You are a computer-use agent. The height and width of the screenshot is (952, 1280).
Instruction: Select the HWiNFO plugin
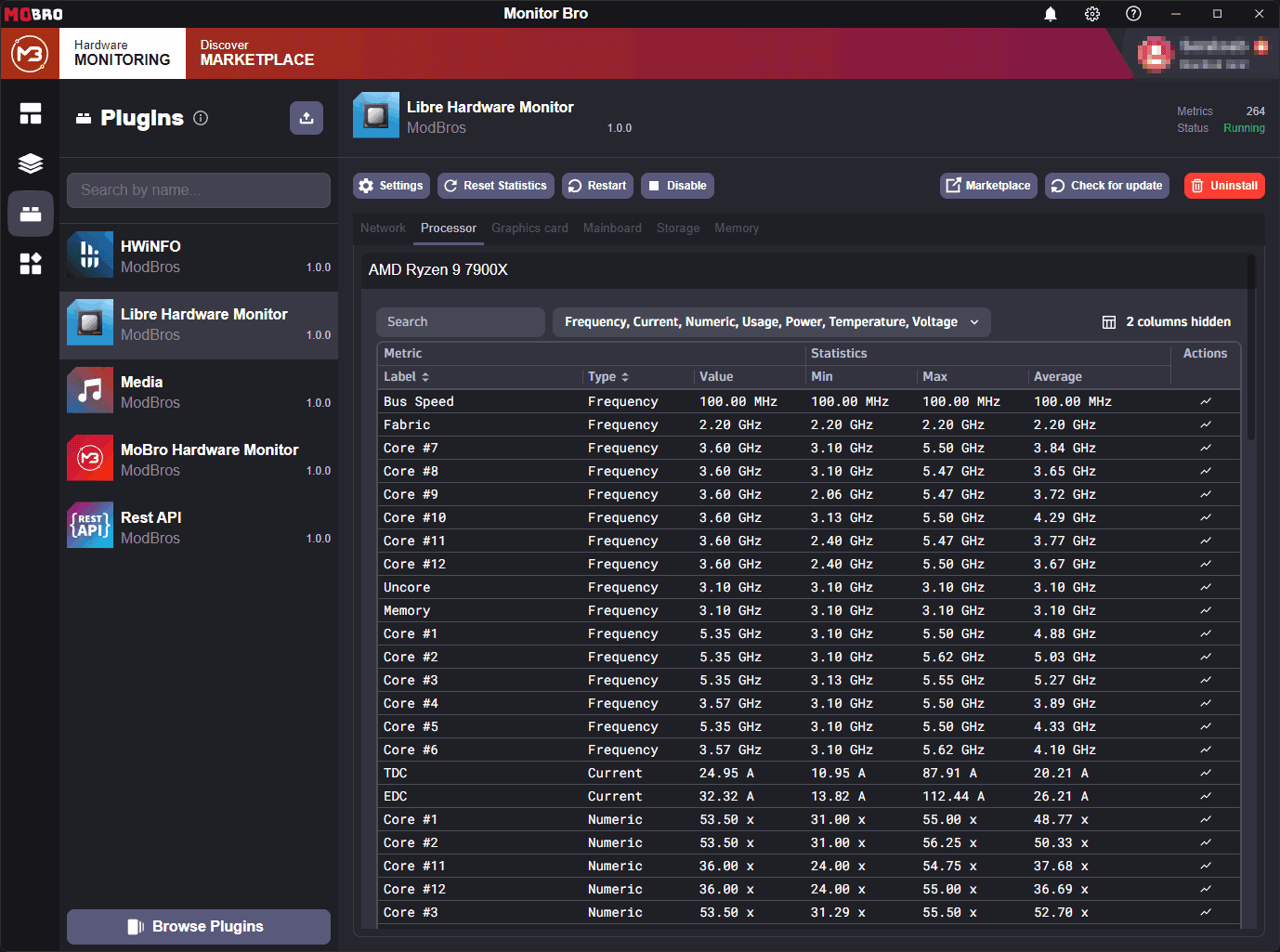[199, 255]
